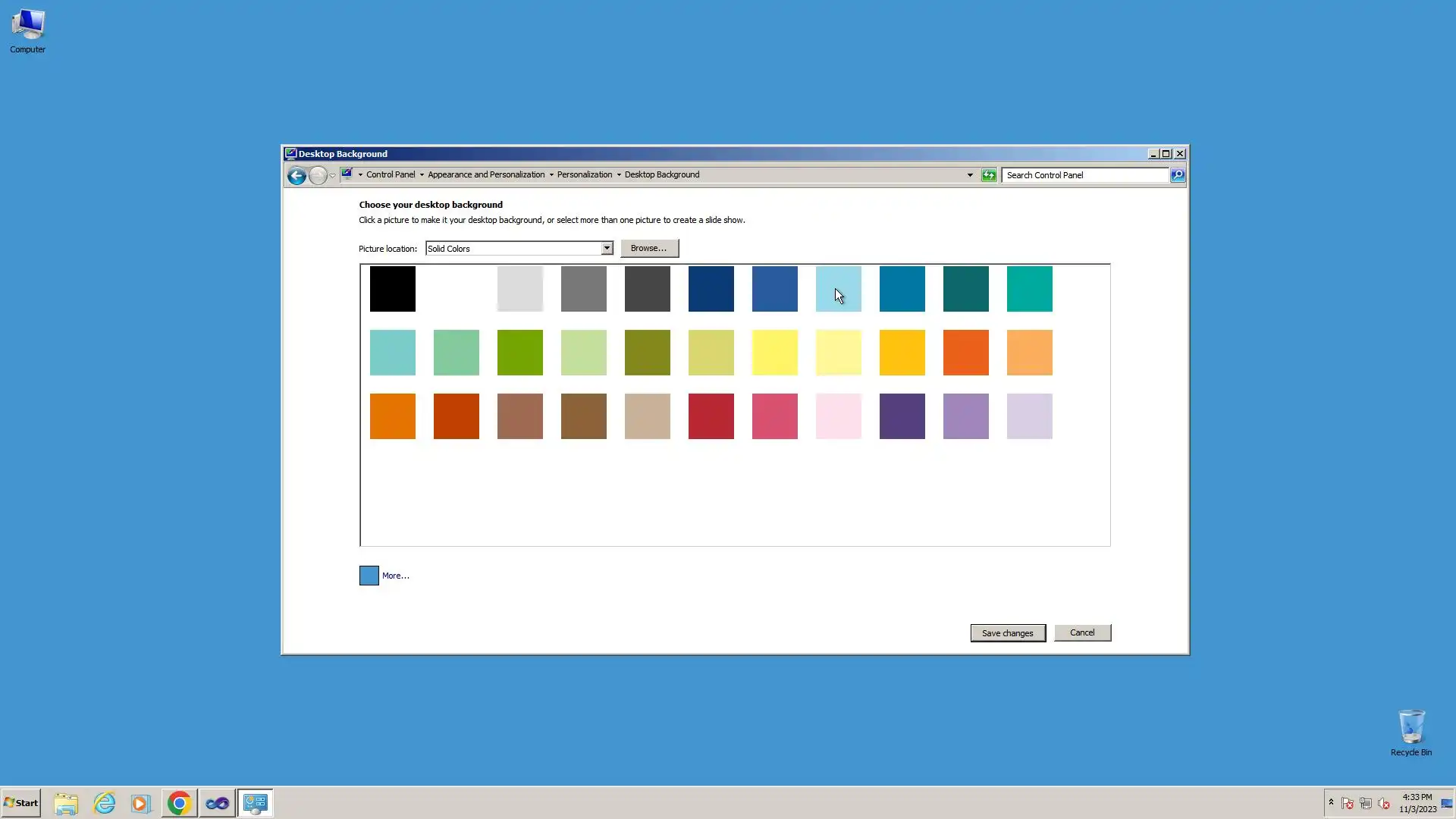
Task: Choose the black color swatch
Action: (x=393, y=289)
